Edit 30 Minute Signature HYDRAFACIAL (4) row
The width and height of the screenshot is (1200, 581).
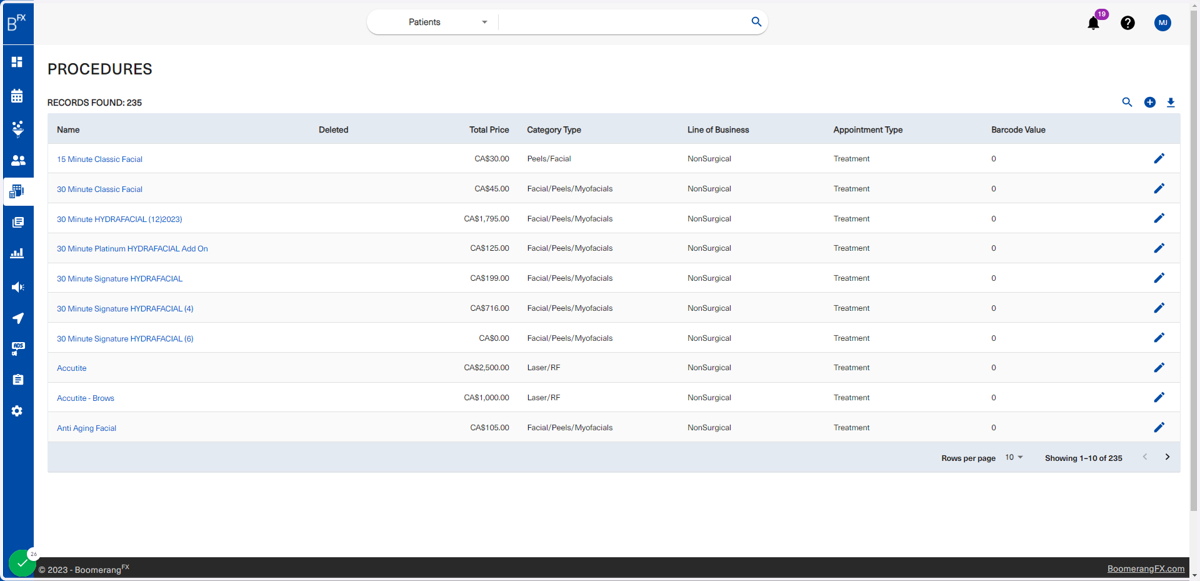click(1159, 308)
